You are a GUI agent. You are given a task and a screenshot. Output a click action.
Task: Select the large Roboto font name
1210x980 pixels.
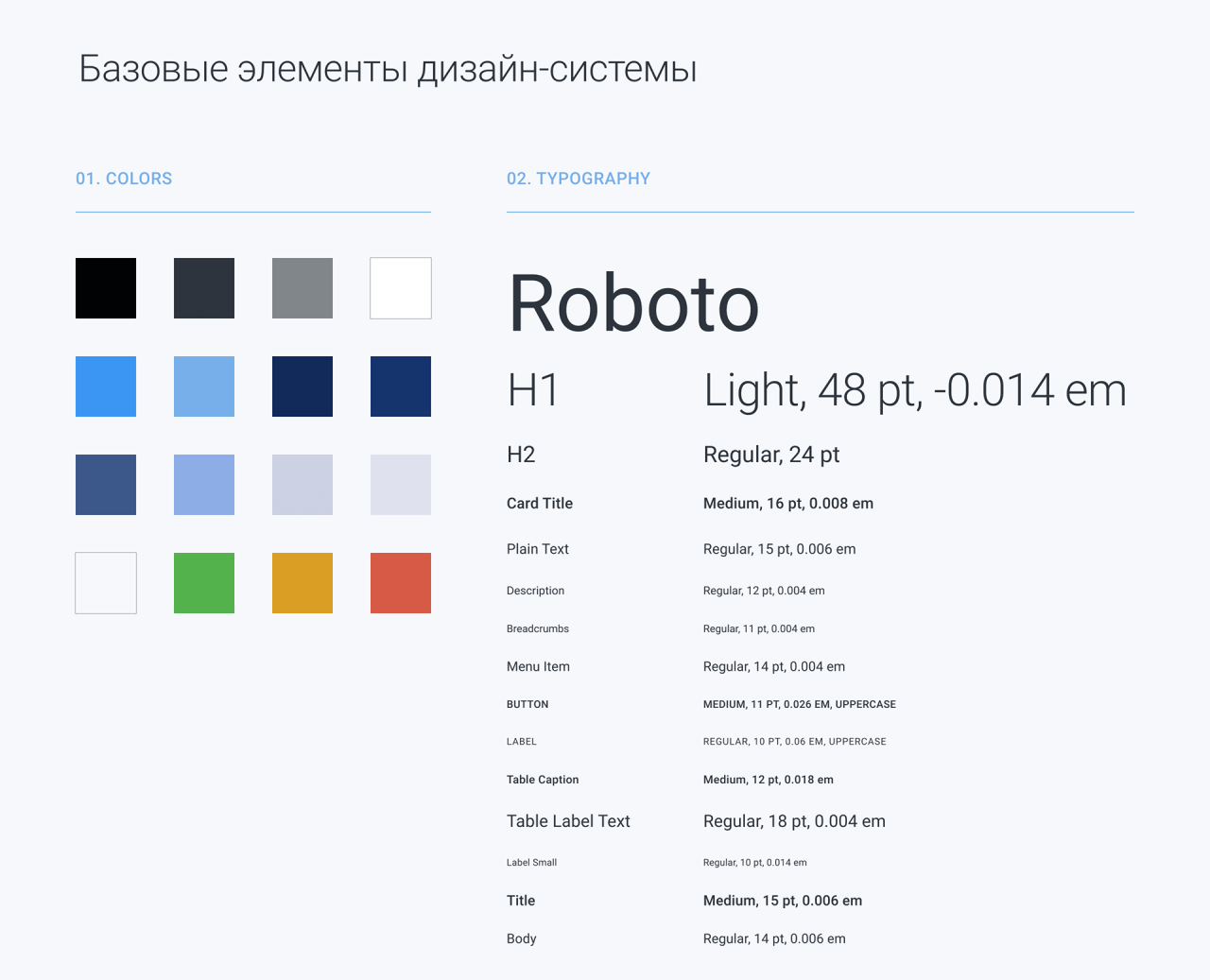tap(633, 304)
